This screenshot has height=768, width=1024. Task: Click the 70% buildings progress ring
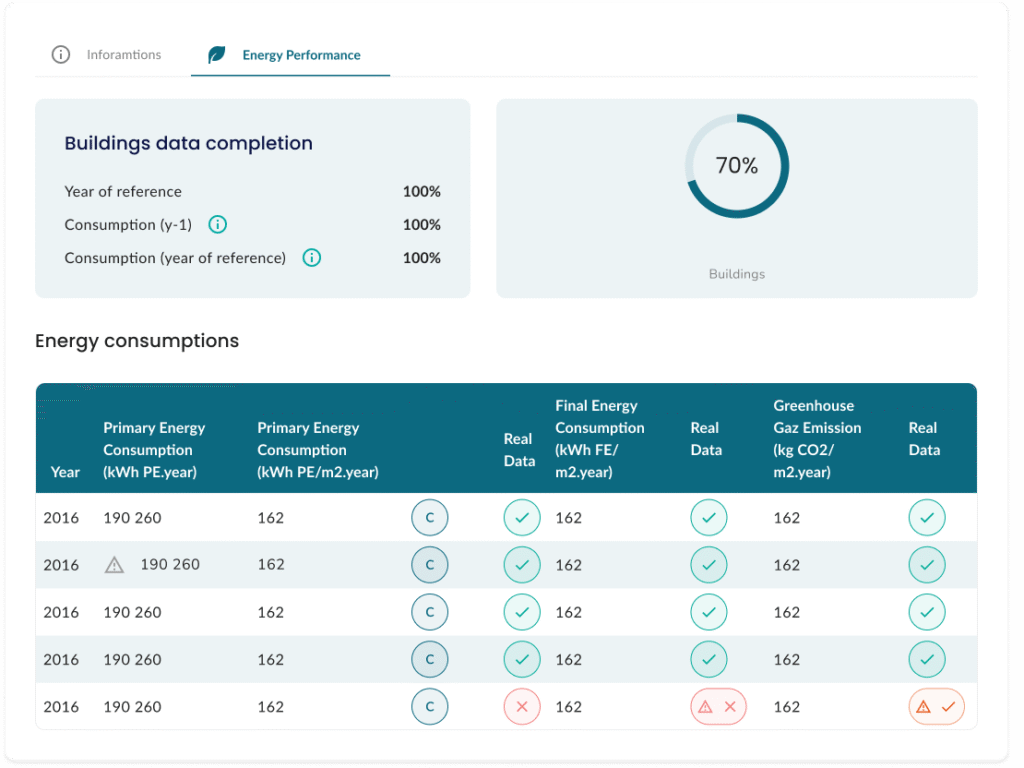click(737, 166)
